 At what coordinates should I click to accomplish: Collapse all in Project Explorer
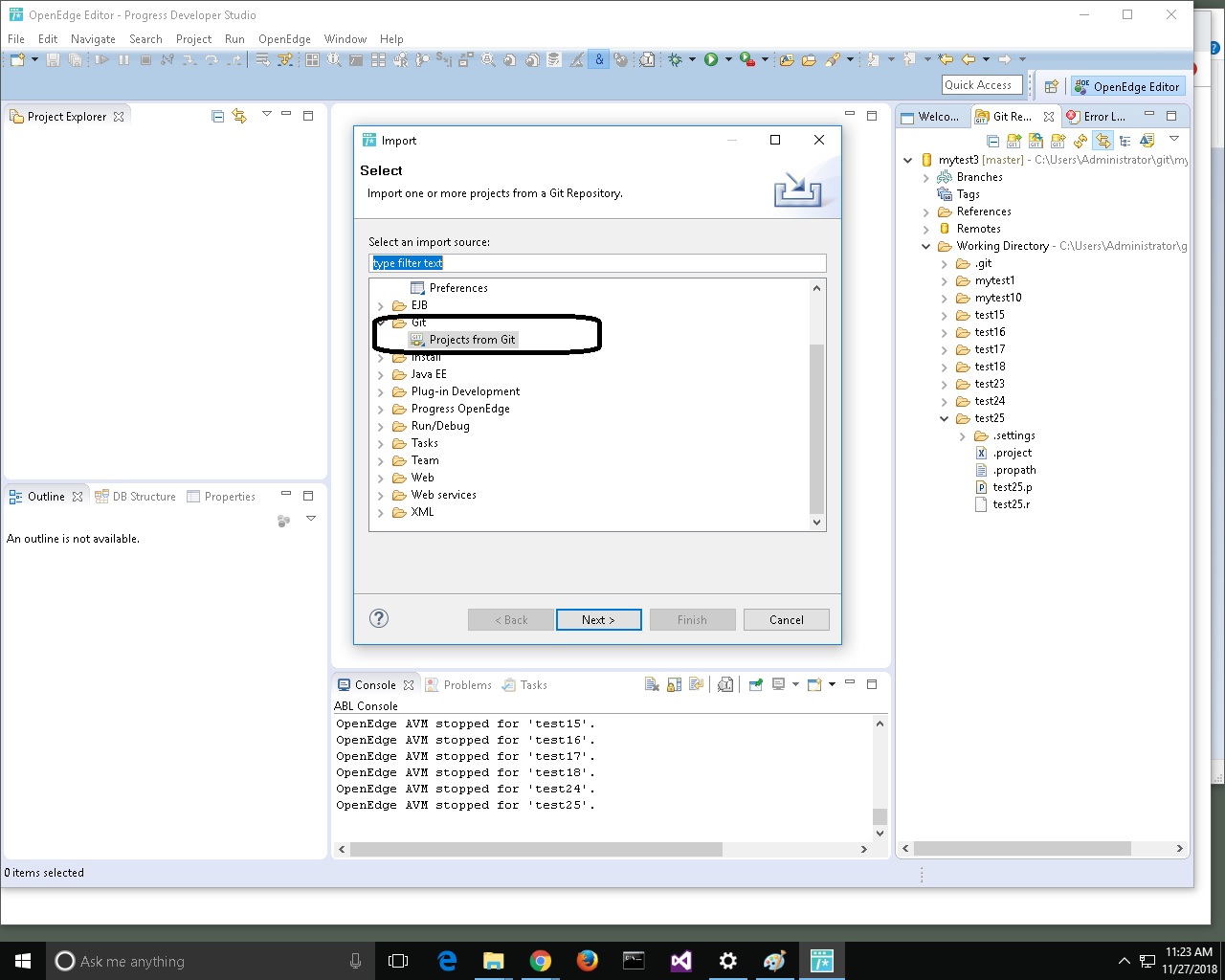217,116
